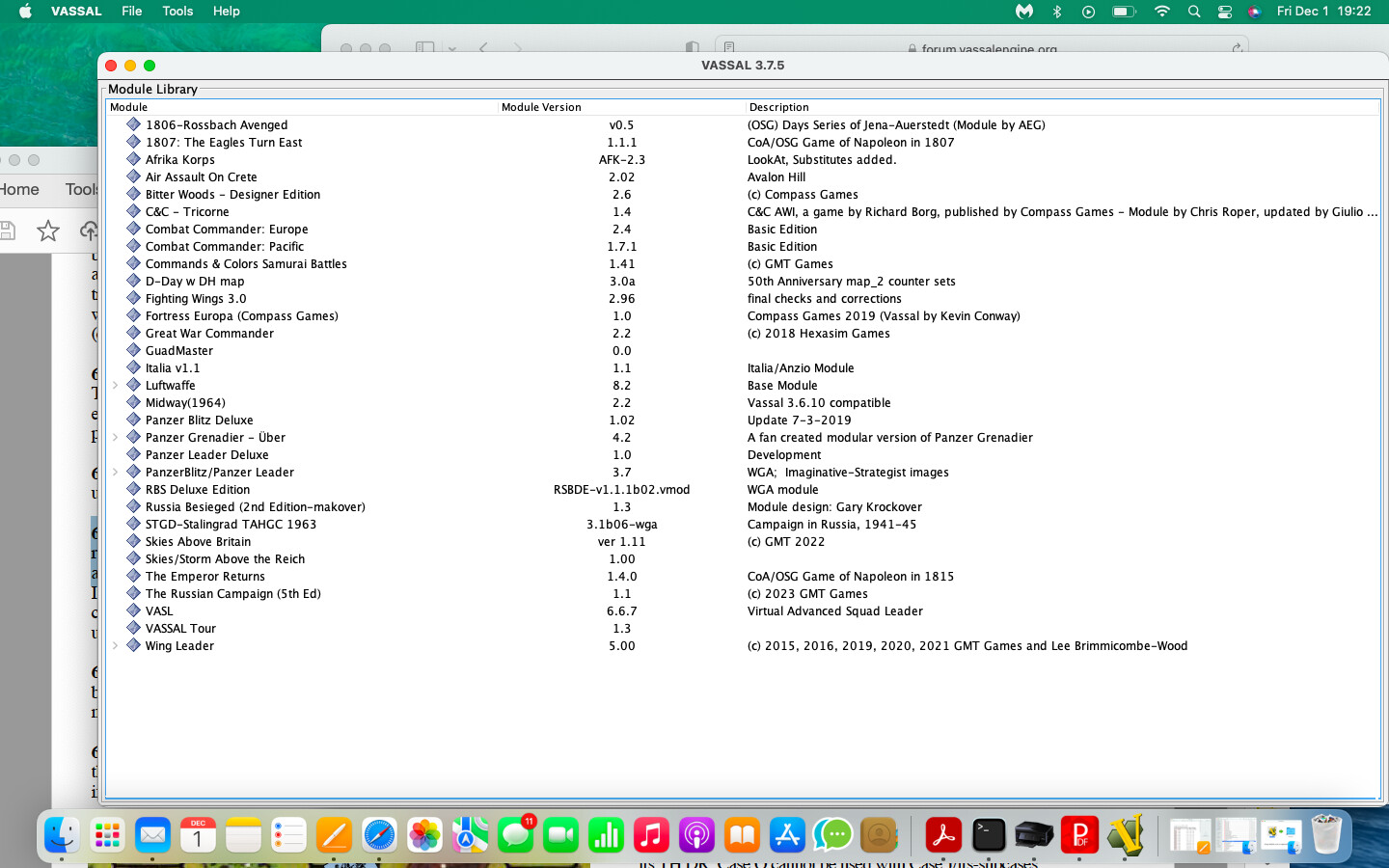
Task: Open Finder from the Dock
Action: [62, 835]
